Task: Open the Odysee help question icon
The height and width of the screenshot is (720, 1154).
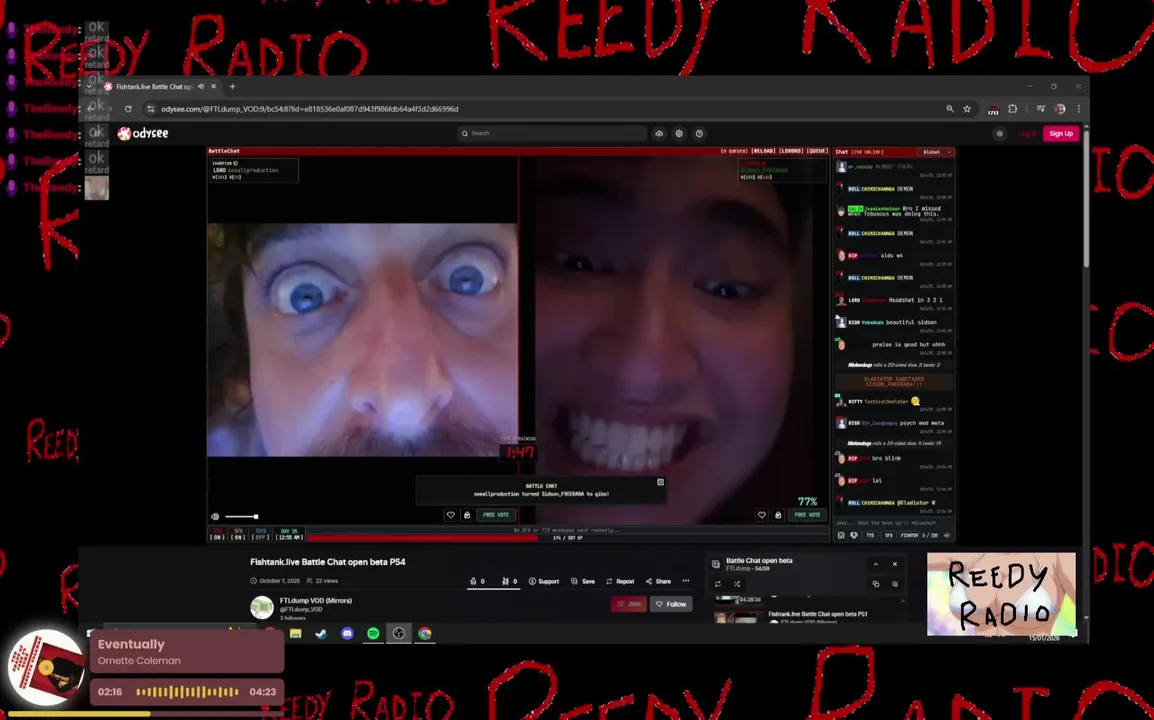Action: point(699,133)
